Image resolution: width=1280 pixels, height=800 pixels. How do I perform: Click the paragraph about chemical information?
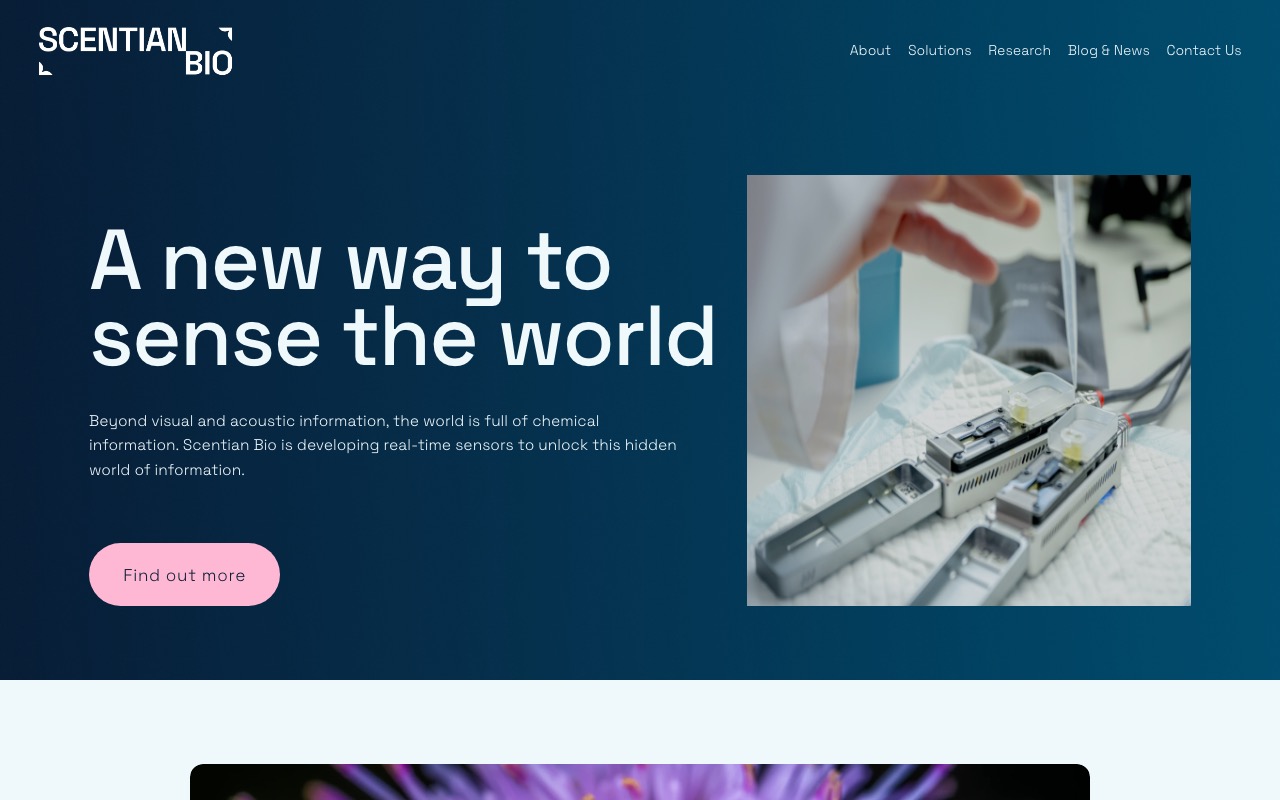(x=383, y=445)
